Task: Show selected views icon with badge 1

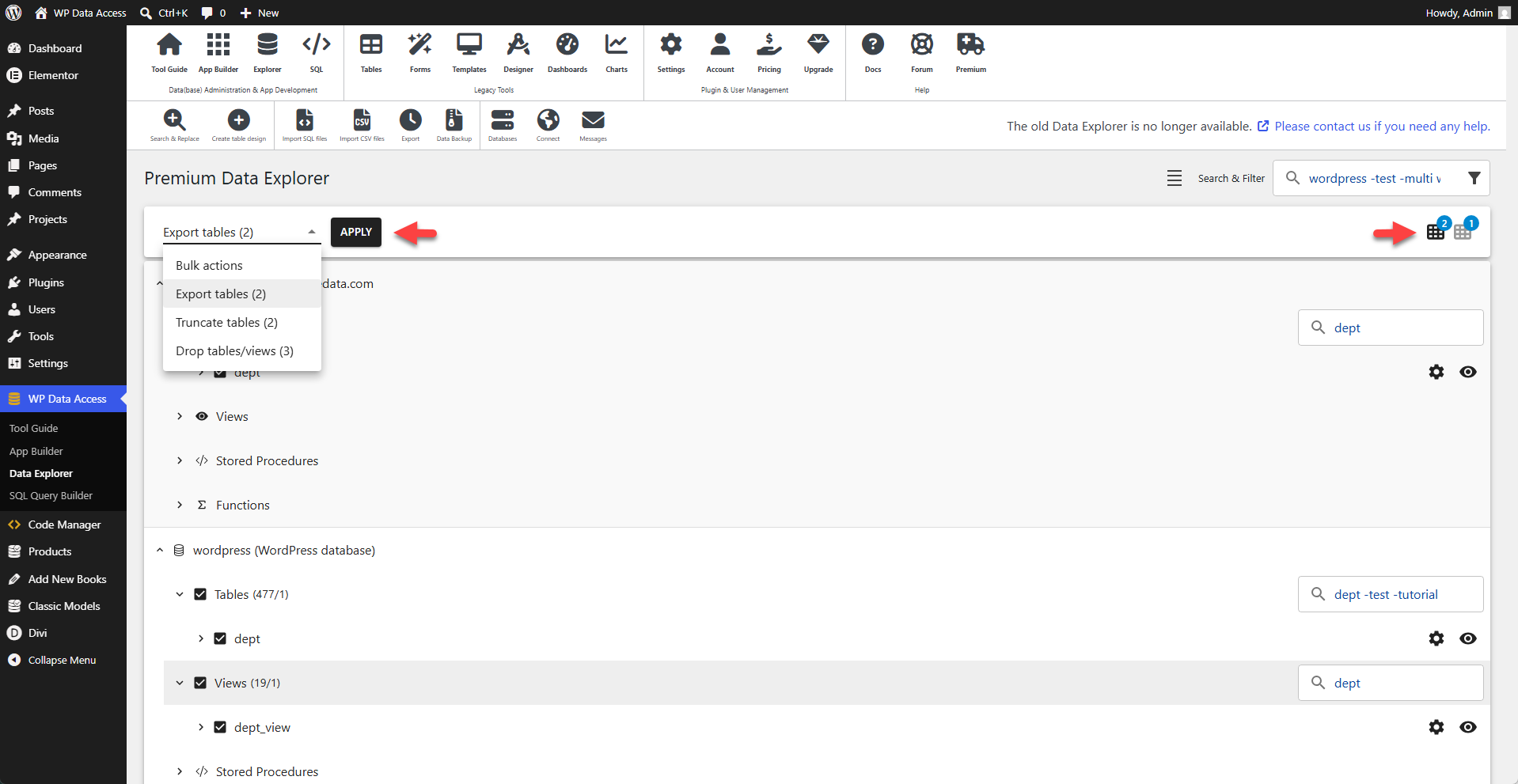Action: [1463, 231]
